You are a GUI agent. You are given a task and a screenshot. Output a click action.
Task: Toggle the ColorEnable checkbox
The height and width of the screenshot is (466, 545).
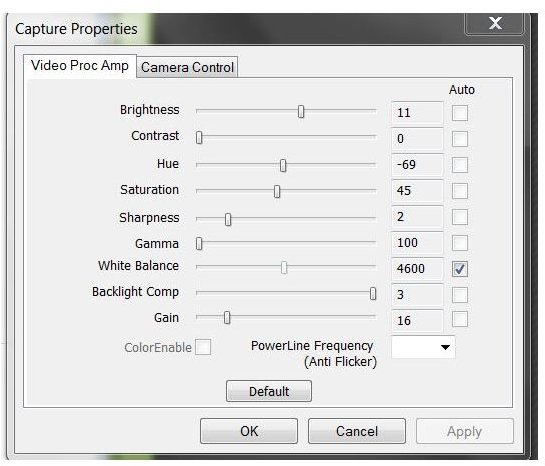tap(203, 347)
